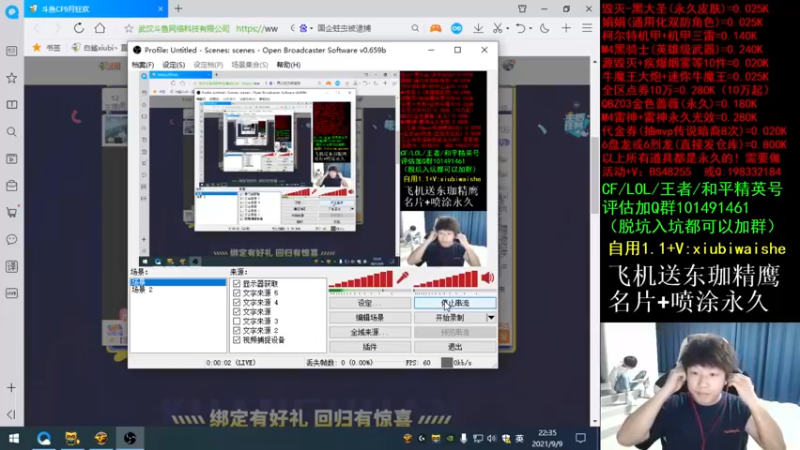Click the OBS desktop speaker mute icon
Viewport: 800px width, 450px height.
[488, 278]
